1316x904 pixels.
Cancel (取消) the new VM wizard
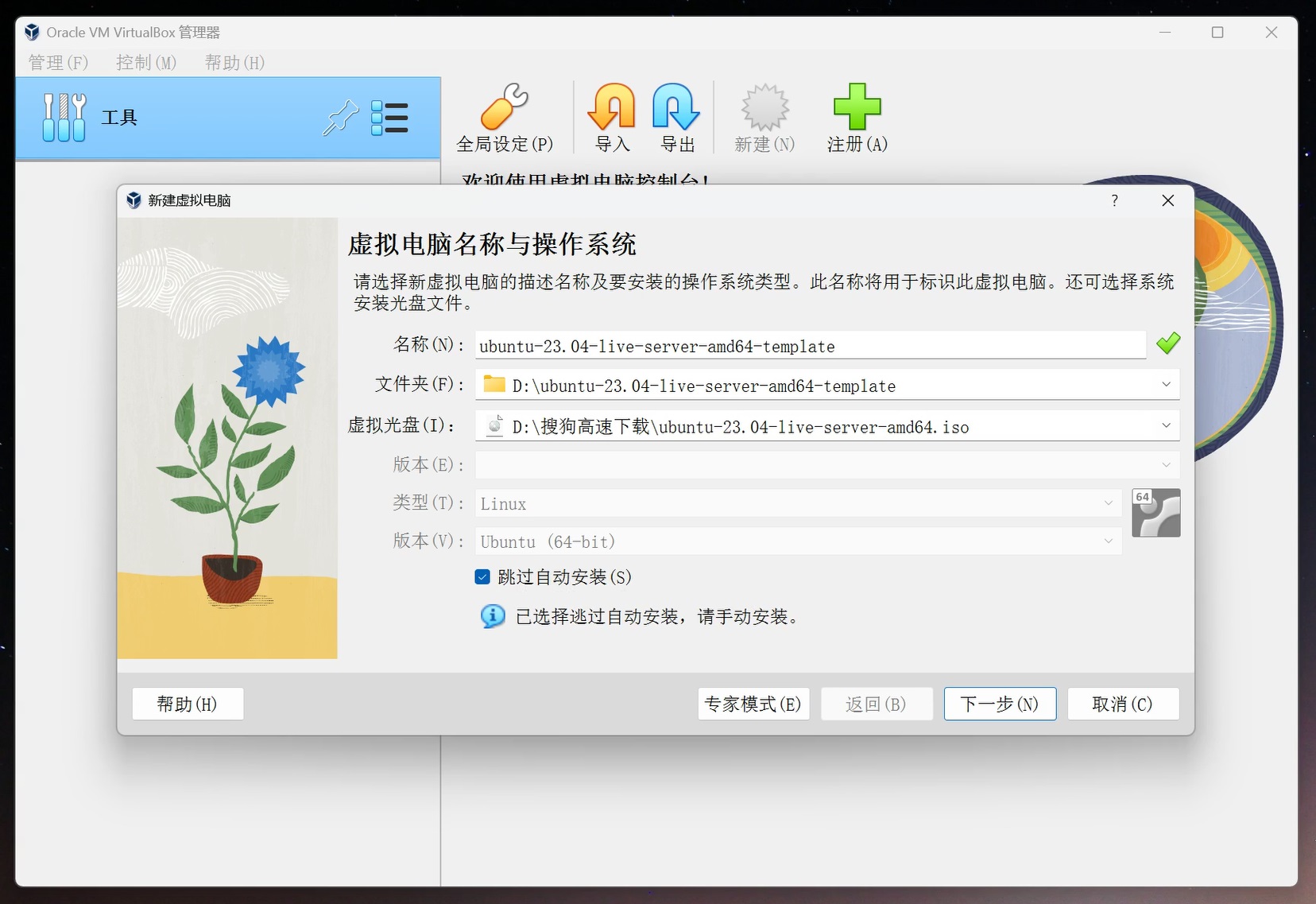point(1123,704)
